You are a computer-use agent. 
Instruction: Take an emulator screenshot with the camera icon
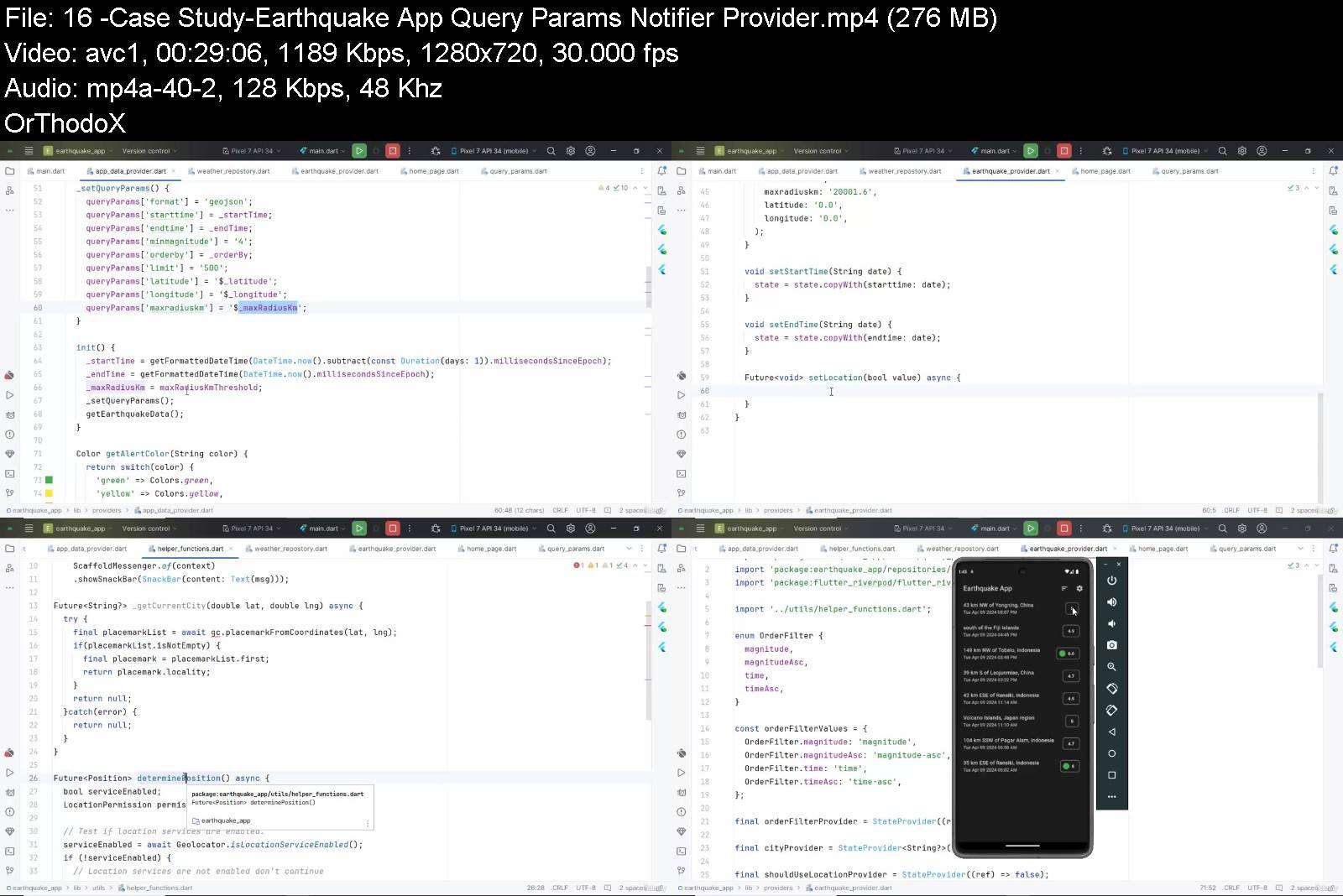[1112, 645]
